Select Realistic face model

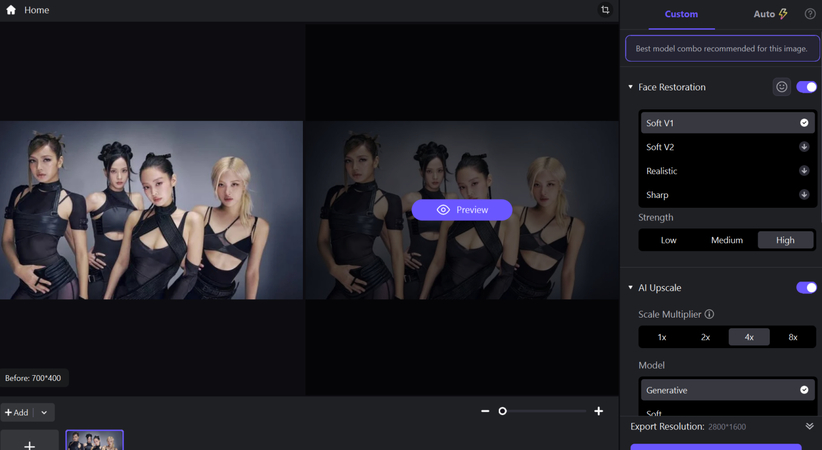pos(727,171)
